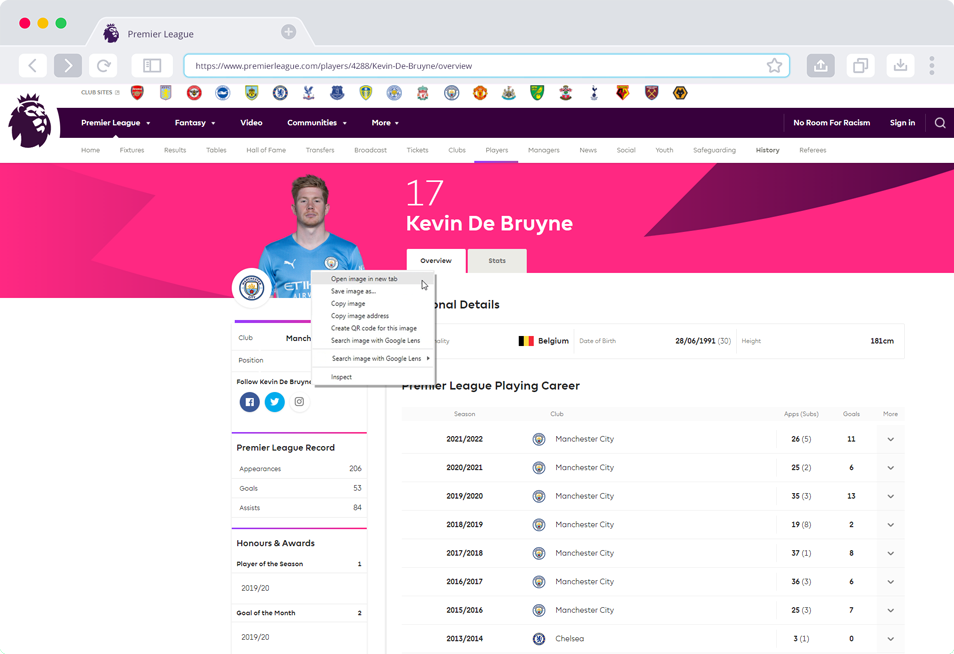Click the Sign in link
The image size is (954, 654).
pyautogui.click(x=902, y=123)
